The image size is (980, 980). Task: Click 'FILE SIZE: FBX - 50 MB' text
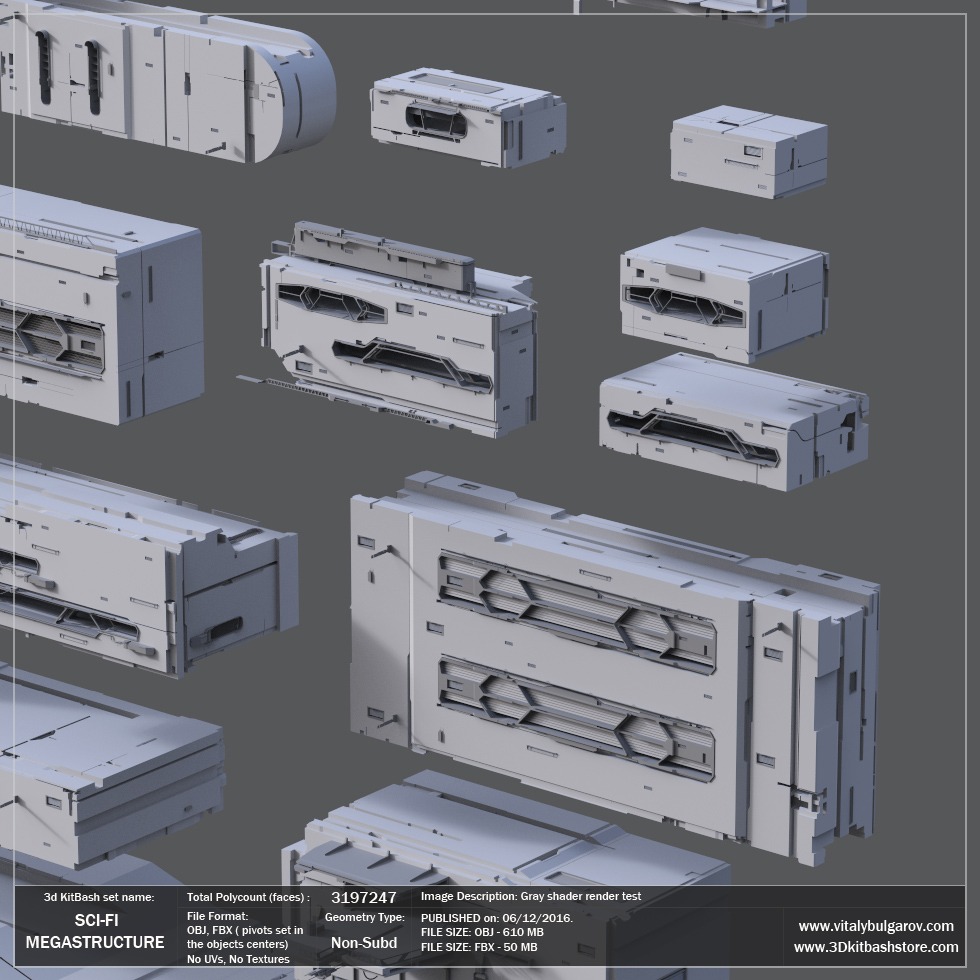tap(479, 948)
